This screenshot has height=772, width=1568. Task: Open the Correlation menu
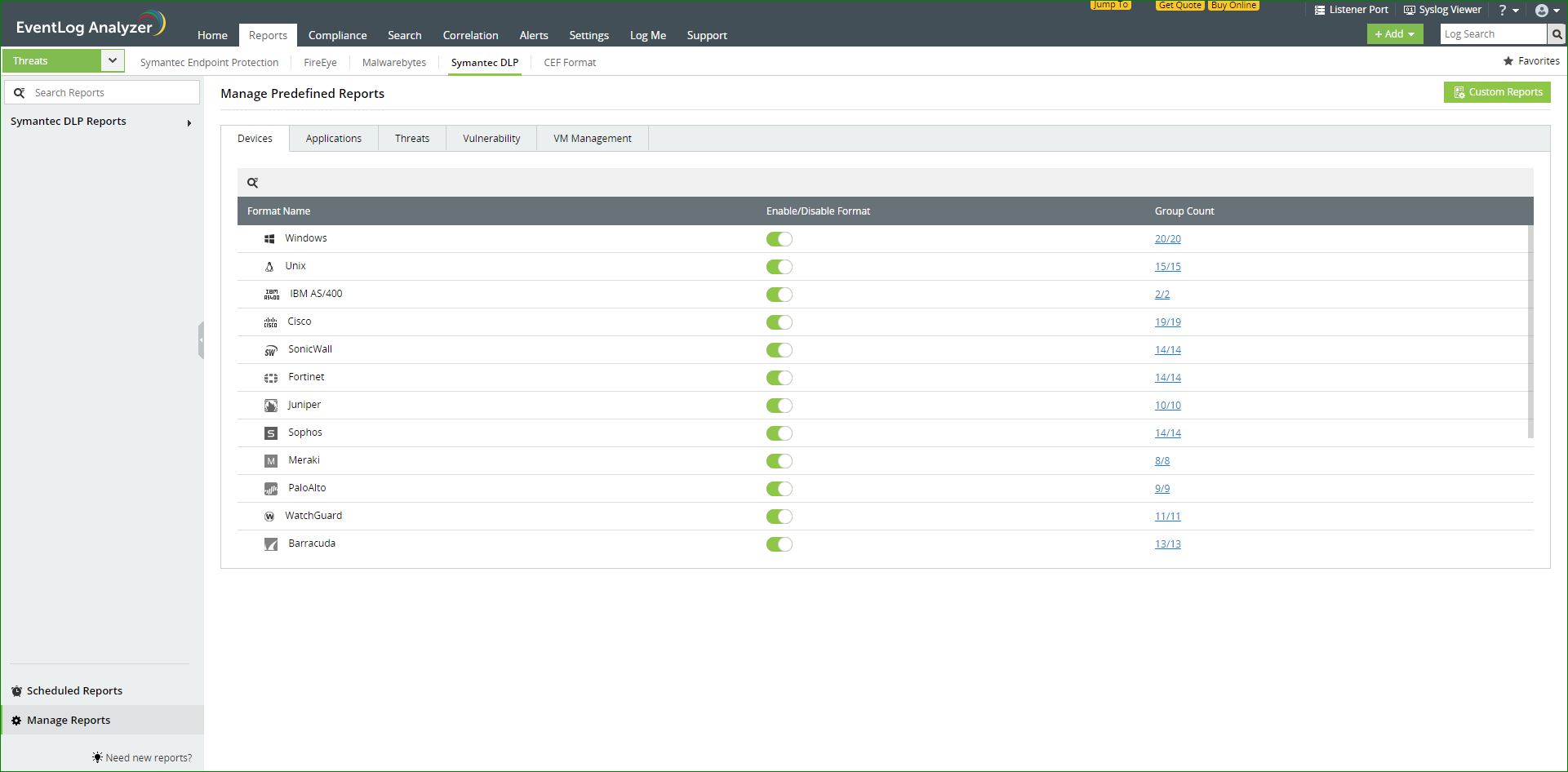[x=470, y=35]
